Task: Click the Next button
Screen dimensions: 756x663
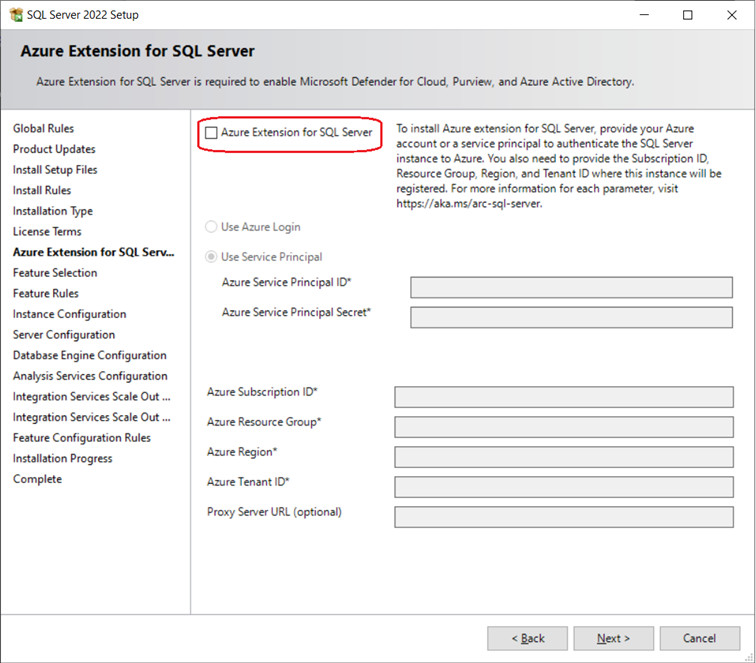Action: tap(613, 638)
